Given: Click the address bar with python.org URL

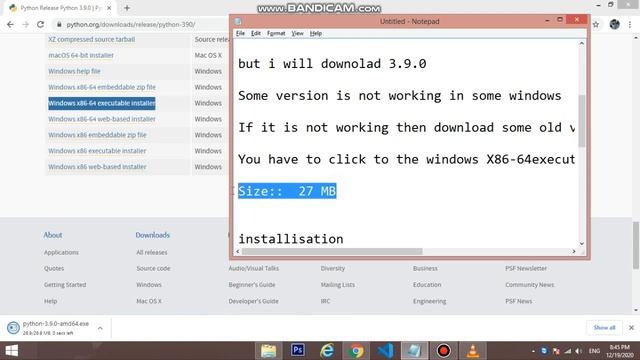Looking at the screenshot, I should (131, 24).
